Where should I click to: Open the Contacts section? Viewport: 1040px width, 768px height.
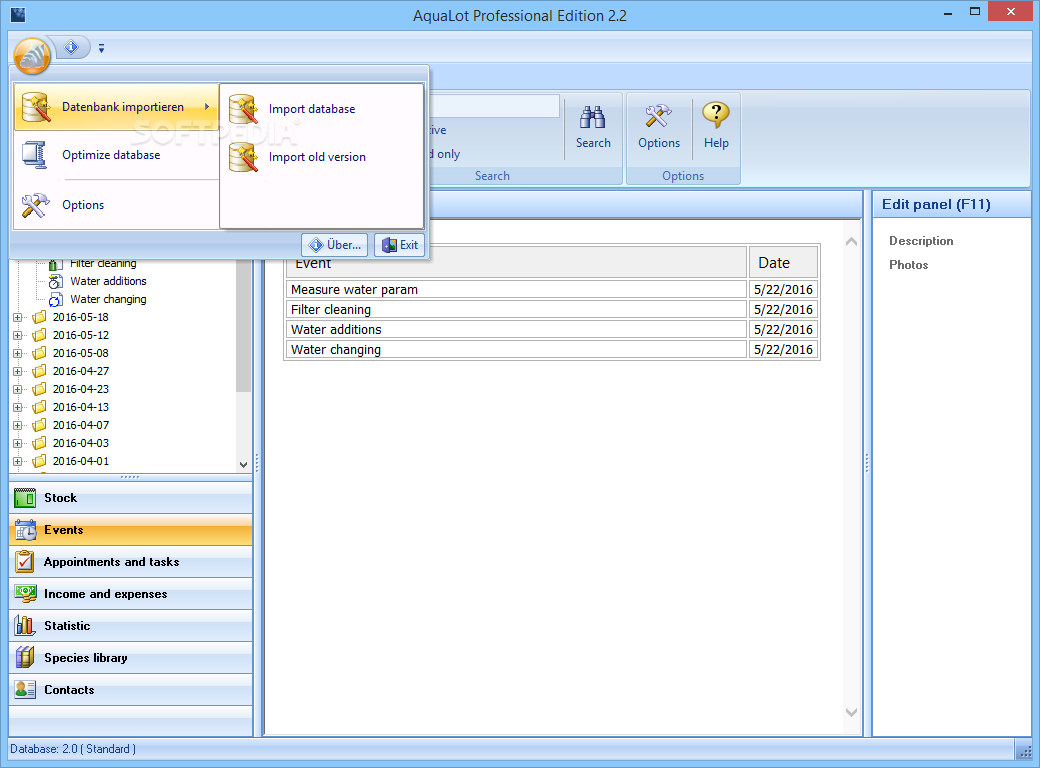(x=131, y=690)
